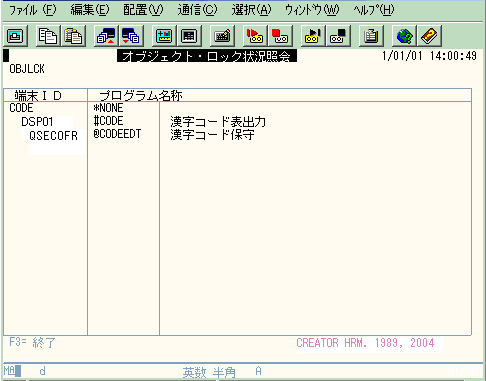Click the Copy toolbar icon
486x381 pixels.
pyautogui.click(x=48, y=36)
